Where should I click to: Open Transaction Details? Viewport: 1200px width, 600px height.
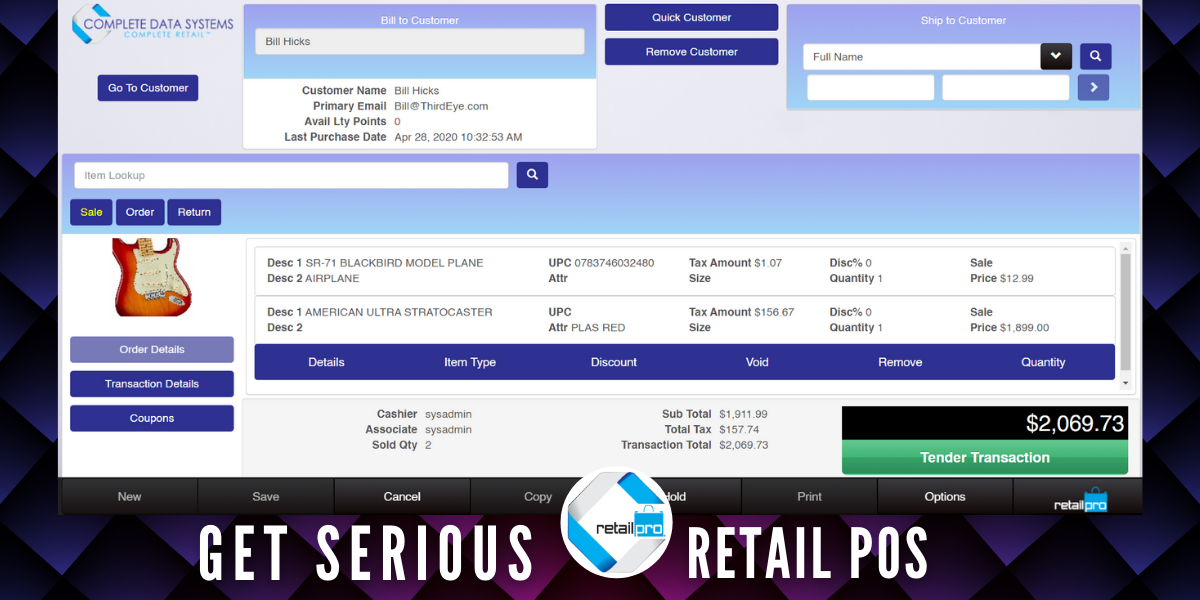152,384
